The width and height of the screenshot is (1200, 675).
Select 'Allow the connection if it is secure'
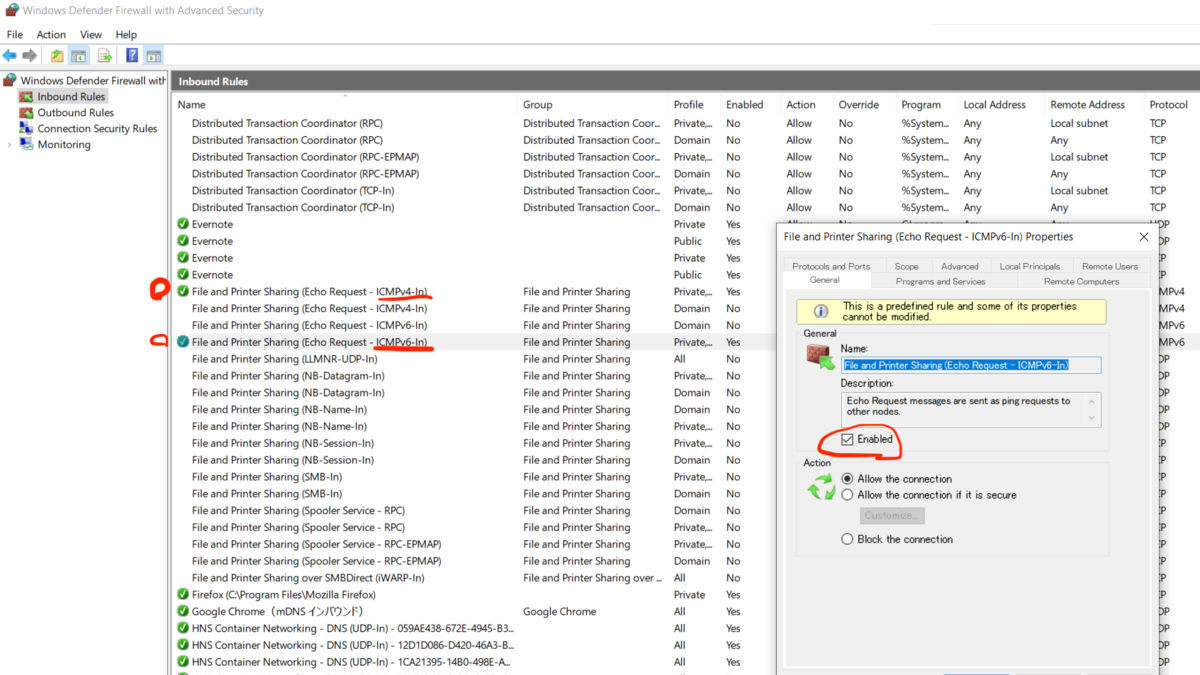[x=848, y=495]
